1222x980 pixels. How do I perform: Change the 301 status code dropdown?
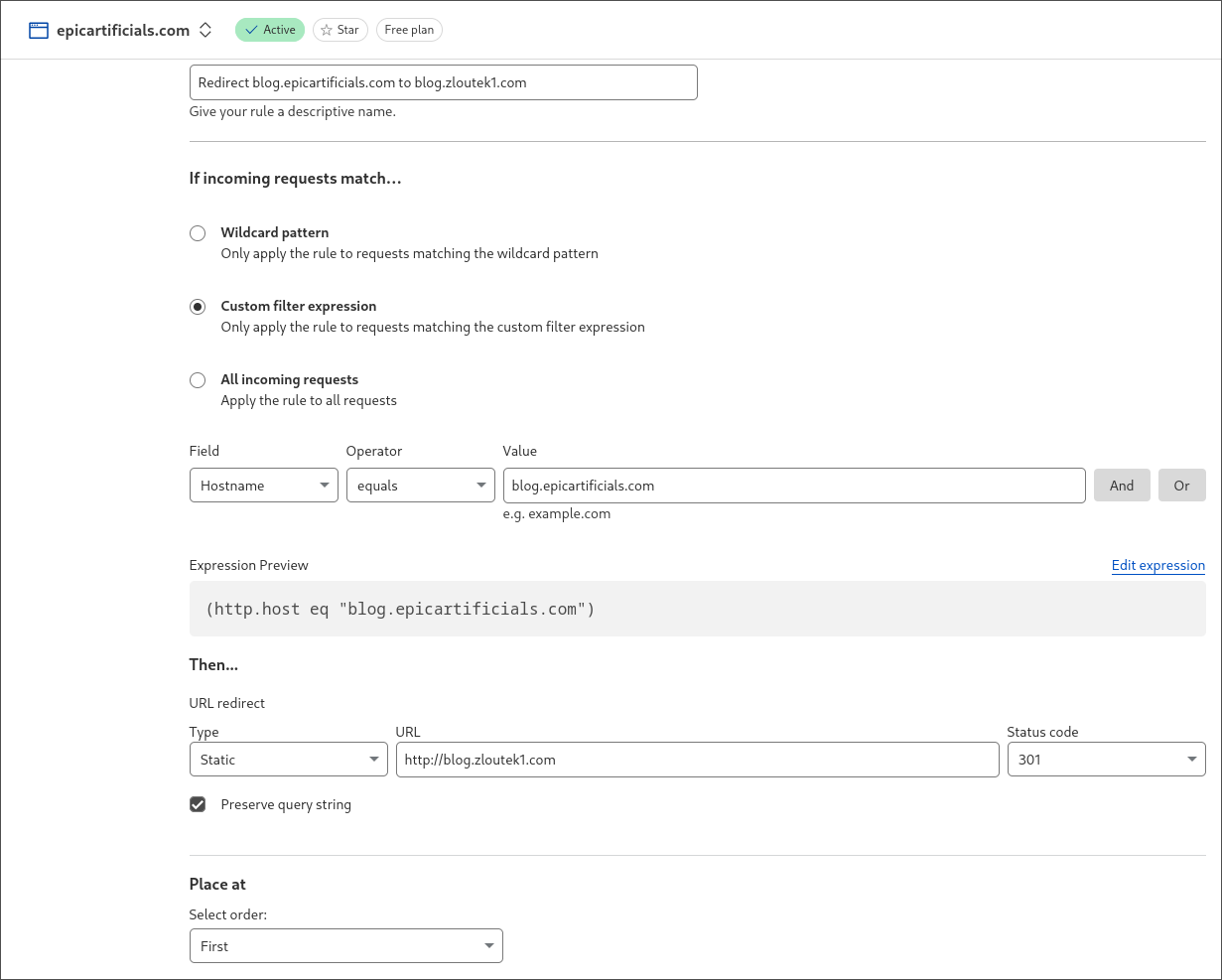click(1106, 760)
